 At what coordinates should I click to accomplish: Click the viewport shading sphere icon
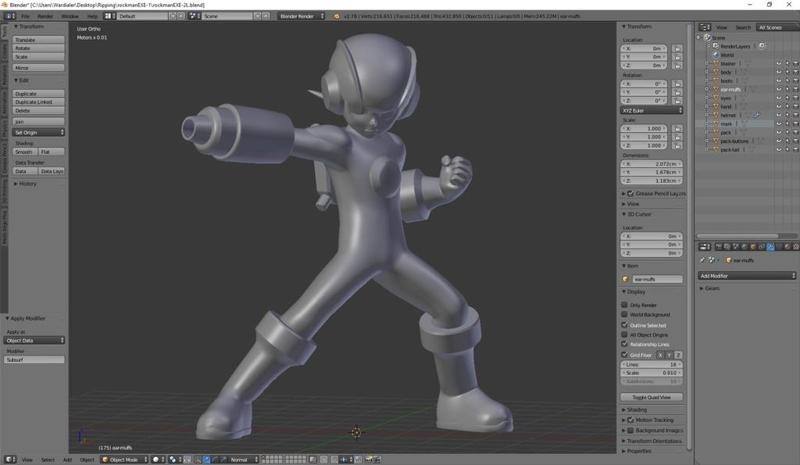[156, 459]
